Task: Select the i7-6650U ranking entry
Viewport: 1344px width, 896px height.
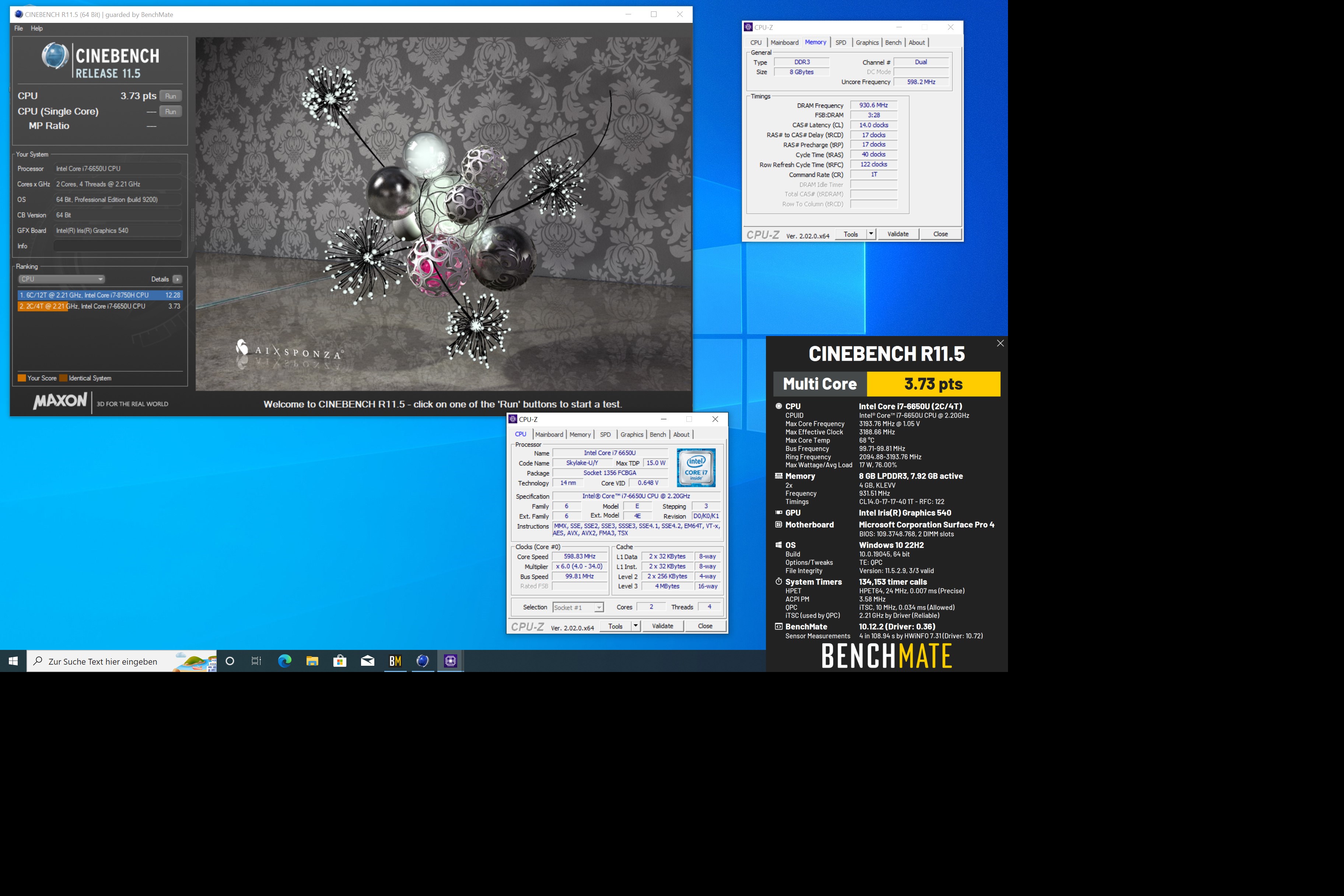Action: coord(100,306)
